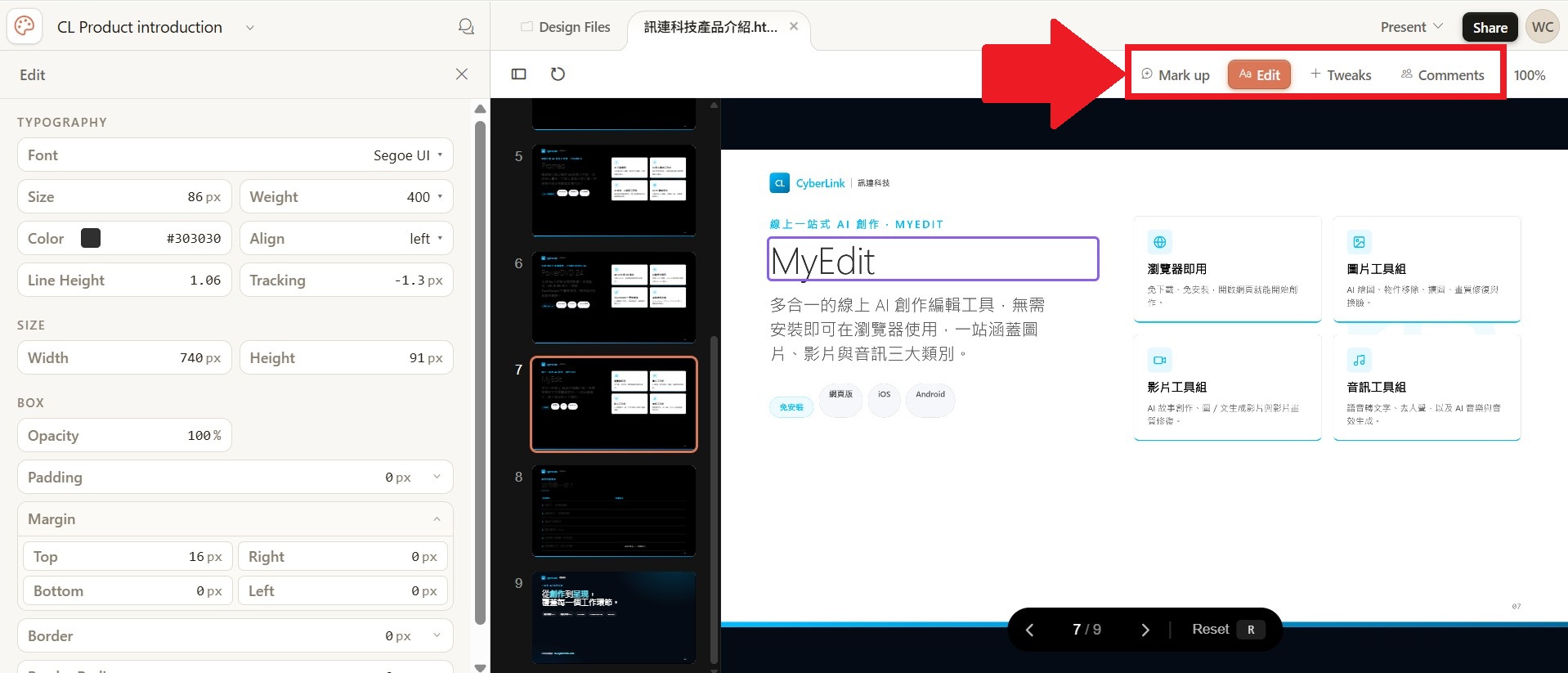Open the Font dropdown
This screenshot has width=1568, height=673.
[235, 155]
